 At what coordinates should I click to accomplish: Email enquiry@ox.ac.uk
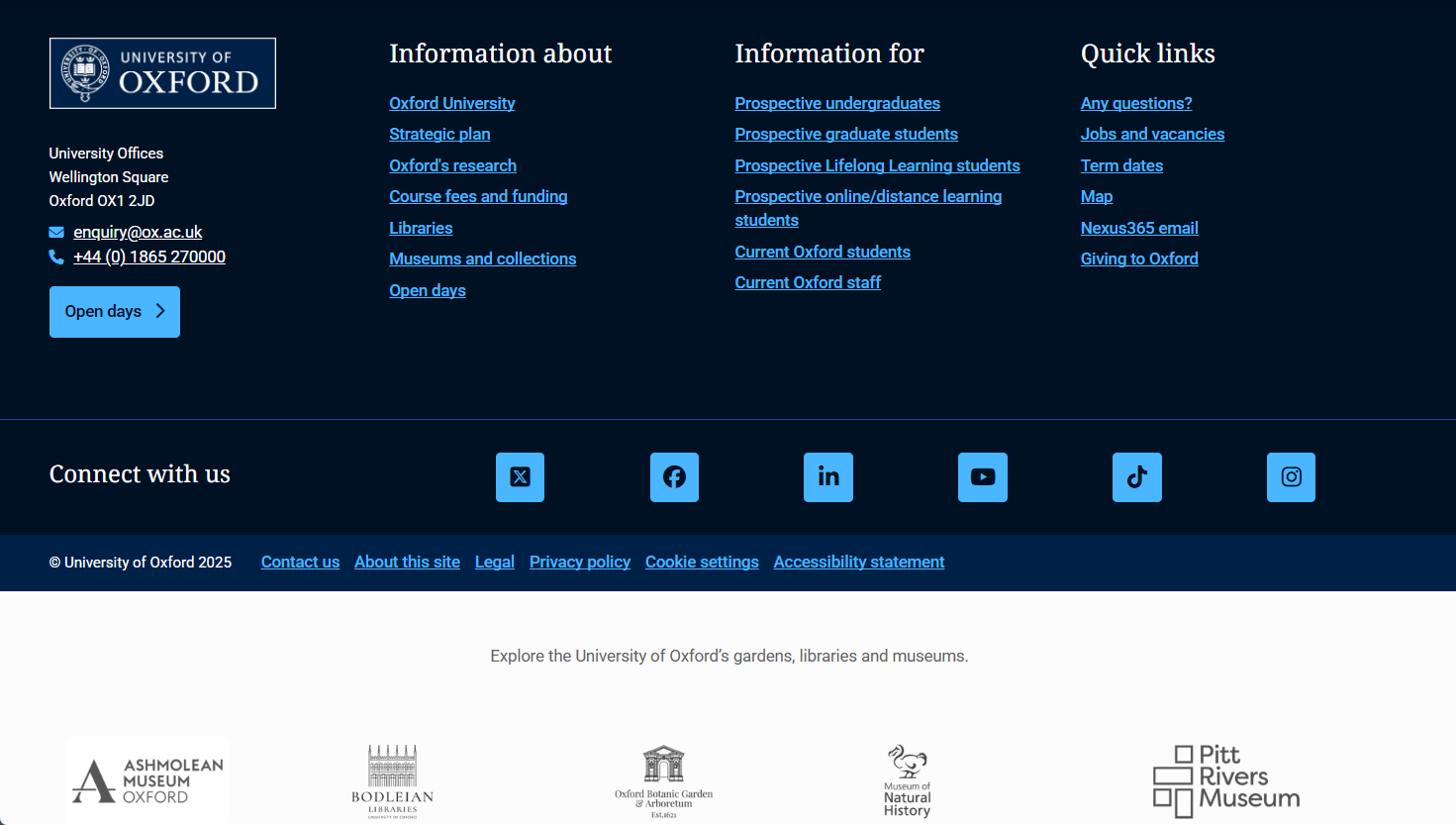coord(138,231)
